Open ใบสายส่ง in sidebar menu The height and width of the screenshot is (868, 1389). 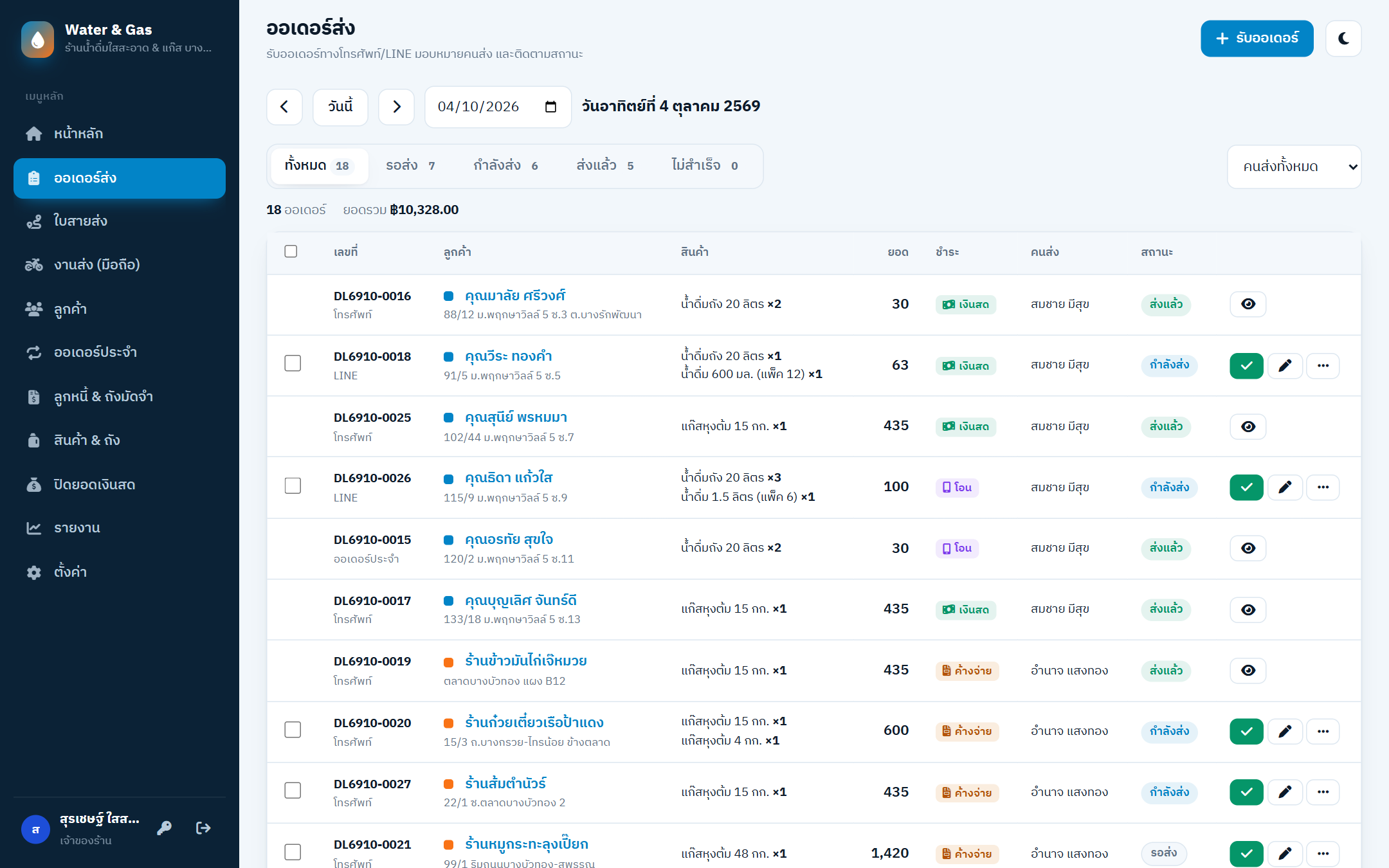(120, 221)
